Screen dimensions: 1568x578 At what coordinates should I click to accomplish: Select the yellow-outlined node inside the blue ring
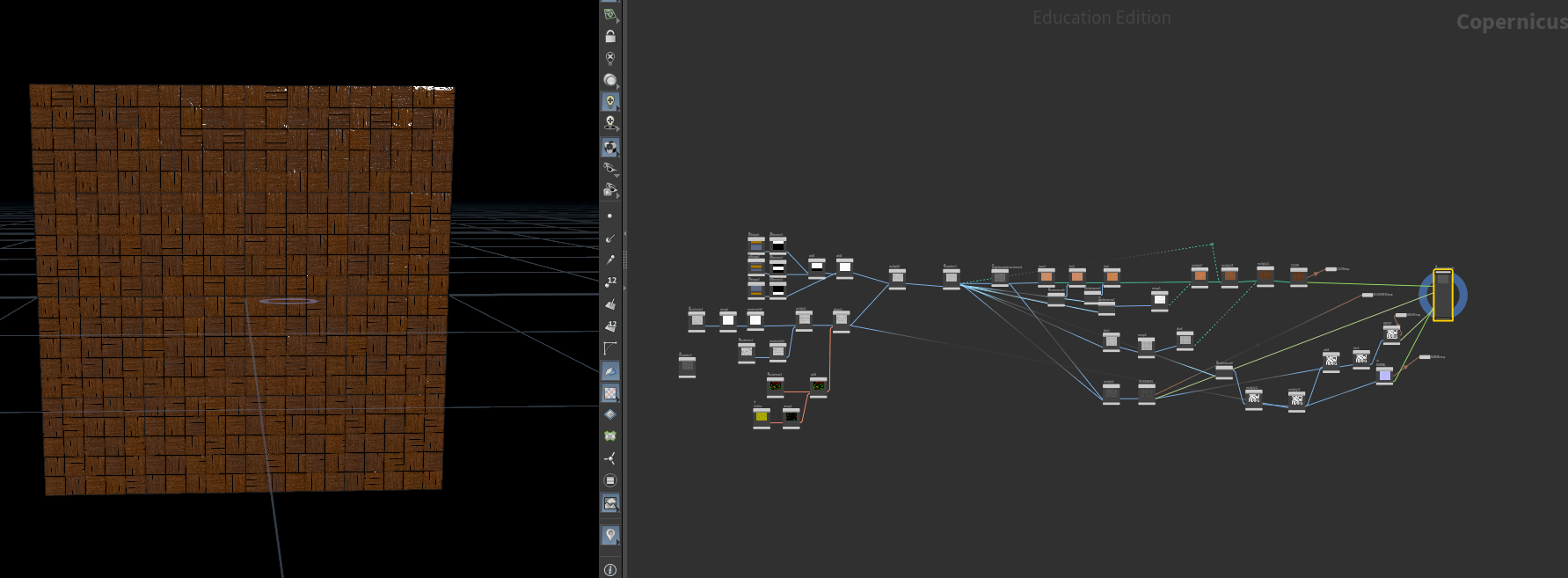click(x=1443, y=295)
